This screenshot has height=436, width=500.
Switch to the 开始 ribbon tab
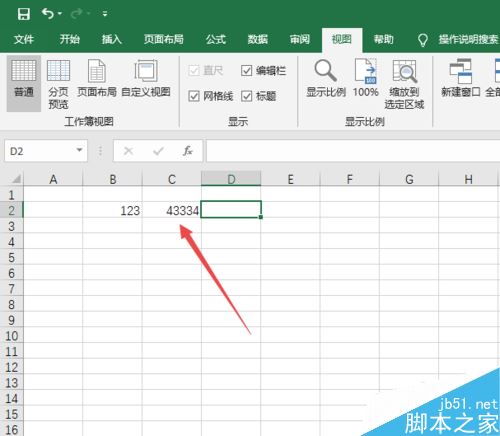point(69,39)
